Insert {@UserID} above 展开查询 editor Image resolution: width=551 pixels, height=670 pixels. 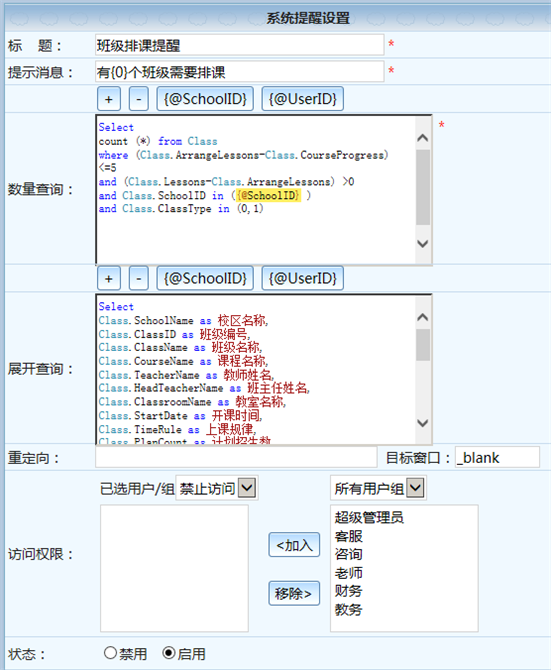[x=302, y=279]
